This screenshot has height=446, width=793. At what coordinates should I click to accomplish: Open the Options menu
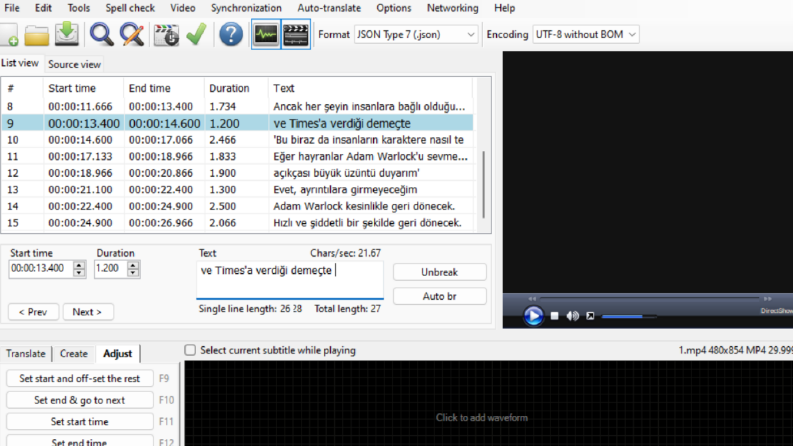pos(393,8)
